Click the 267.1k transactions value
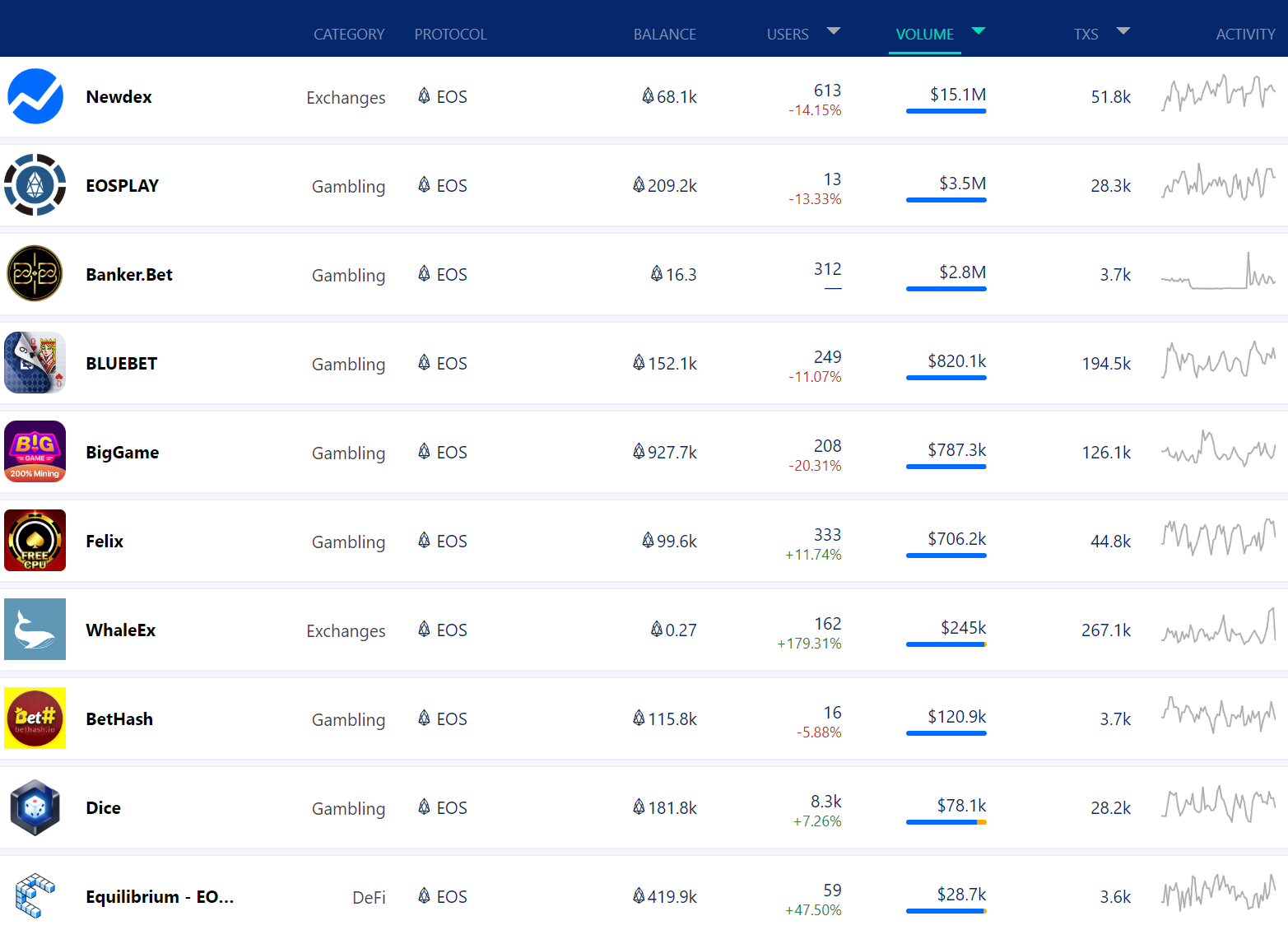Image resolution: width=1288 pixels, height=930 pixels. [x=1106, y=630]
